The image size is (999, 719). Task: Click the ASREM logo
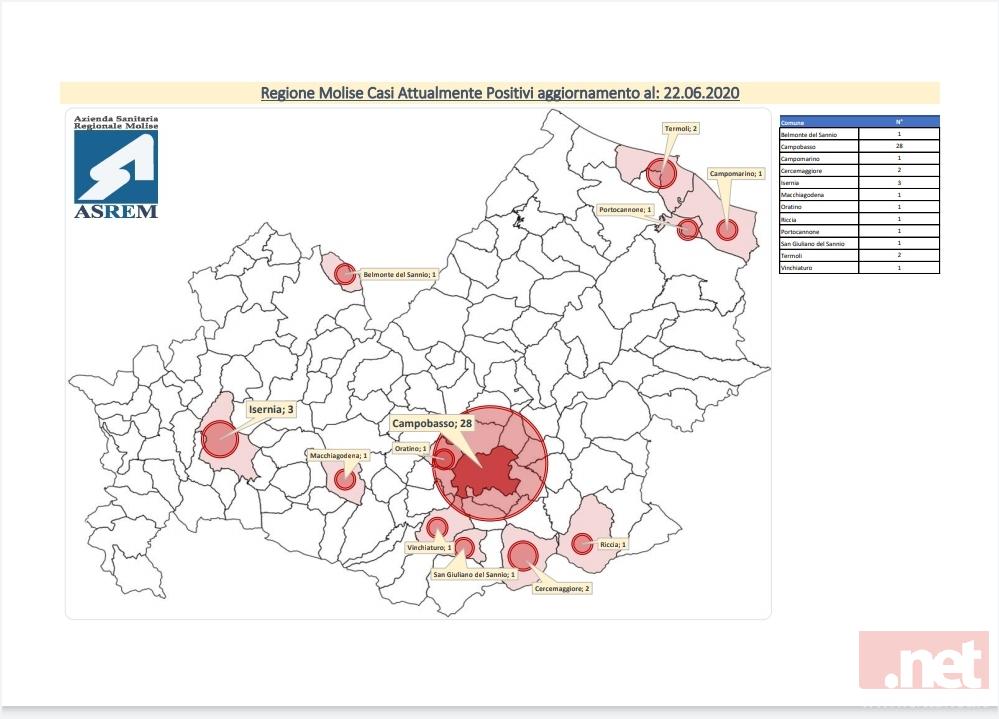[x=115, y=167]
